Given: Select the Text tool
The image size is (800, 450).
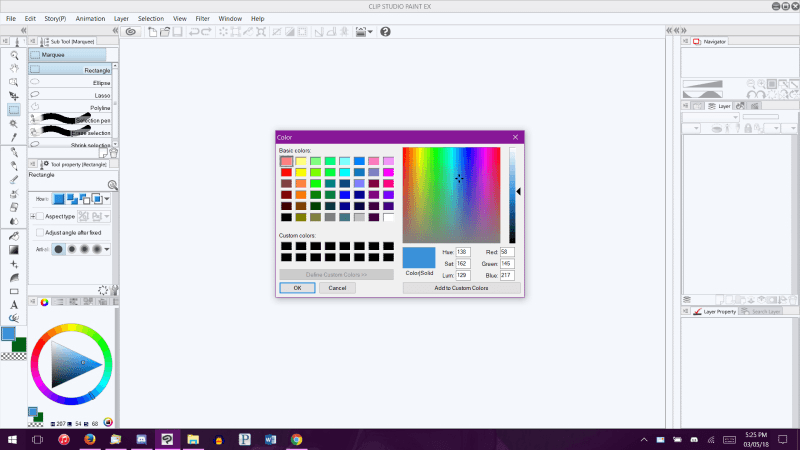Looking at the screenshot, I should coord(14,304).
